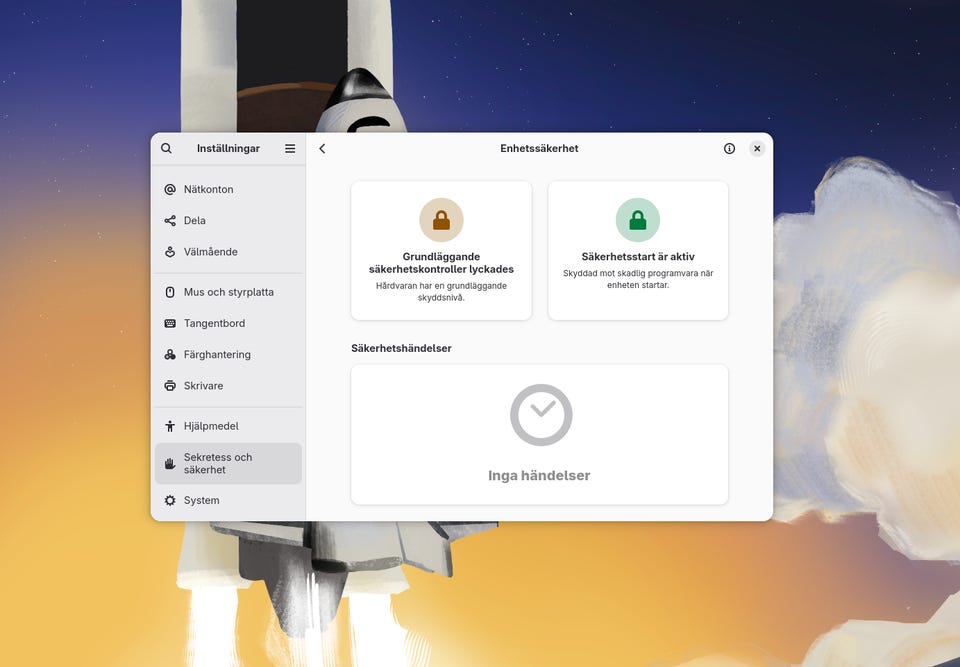Click the Färghantering color icon

click(x=170, y=355)
